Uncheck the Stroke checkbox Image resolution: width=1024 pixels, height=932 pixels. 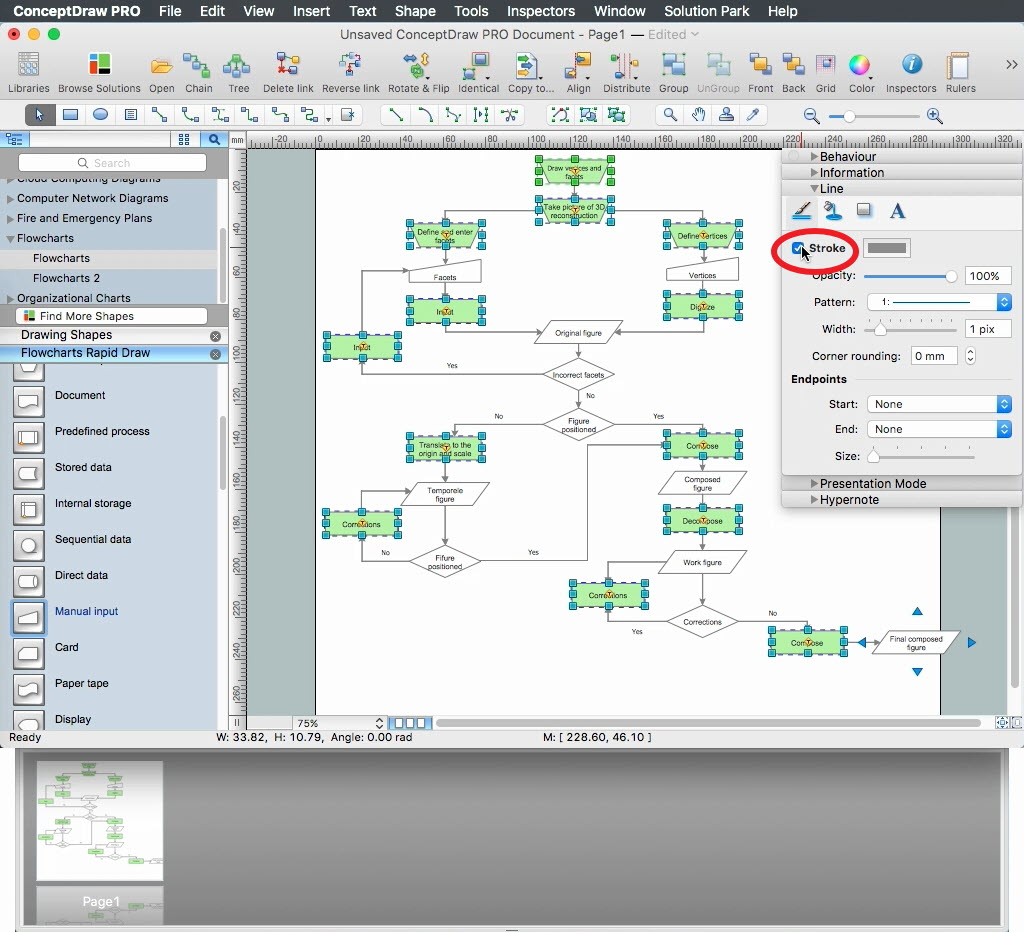(798, 249)
